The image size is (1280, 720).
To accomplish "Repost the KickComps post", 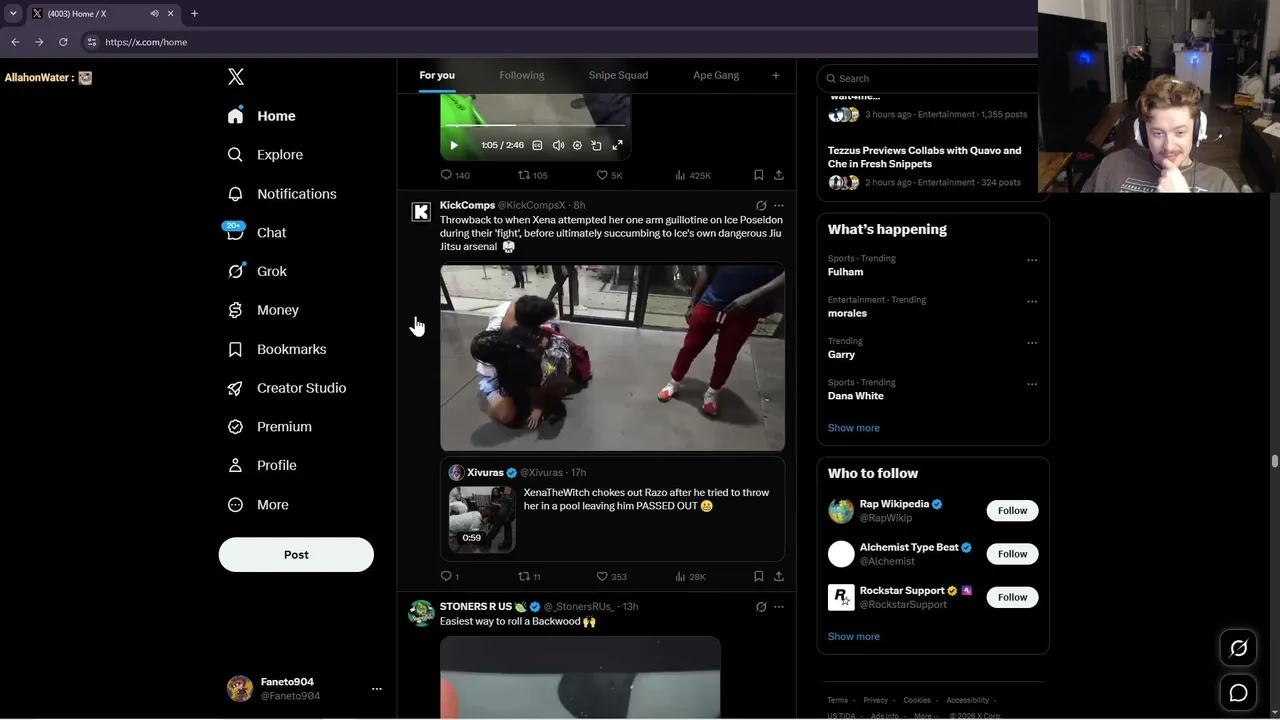I will [529, 576].
